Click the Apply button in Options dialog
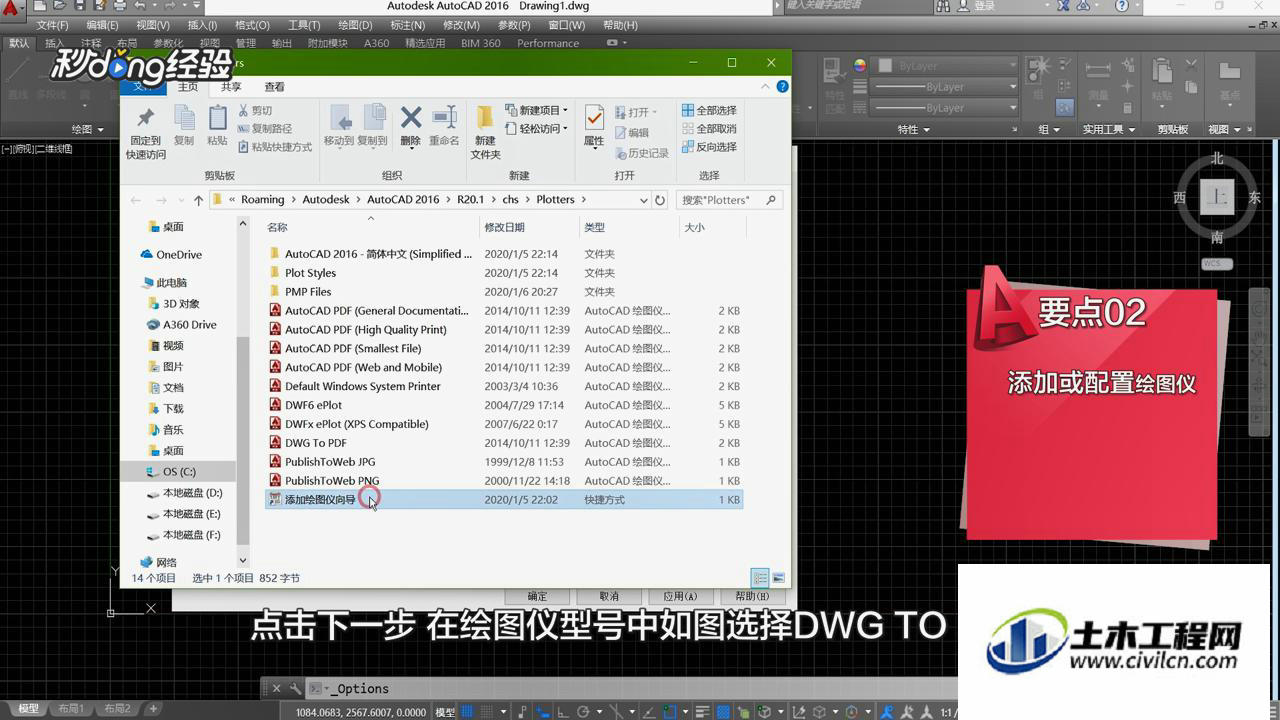Image resolution: width=1280 pixels, height=720 pixels. click(x=680, y=597)
